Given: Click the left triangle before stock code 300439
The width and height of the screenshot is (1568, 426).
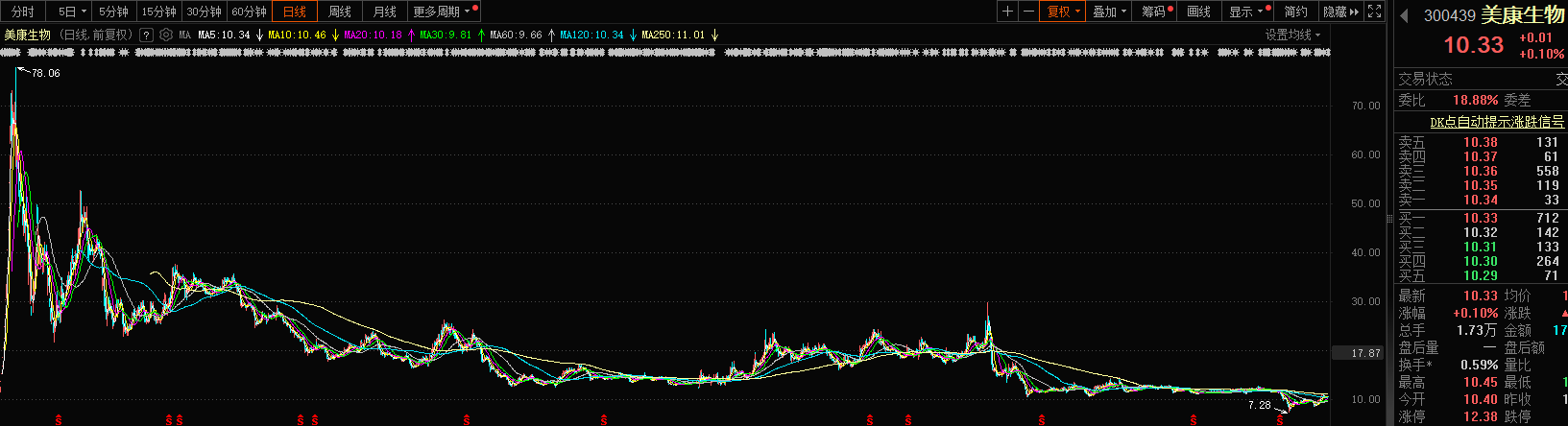Looking at the screenshot, I should (1404, 15).
